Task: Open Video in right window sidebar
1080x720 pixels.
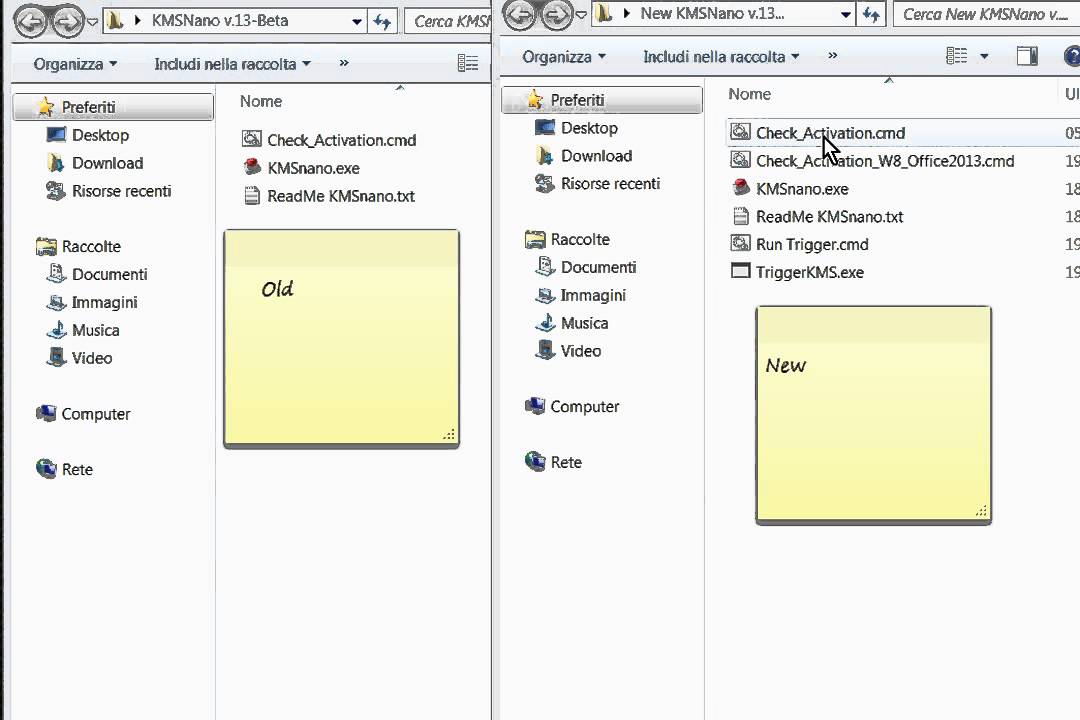Action: [x=568, y=351]
